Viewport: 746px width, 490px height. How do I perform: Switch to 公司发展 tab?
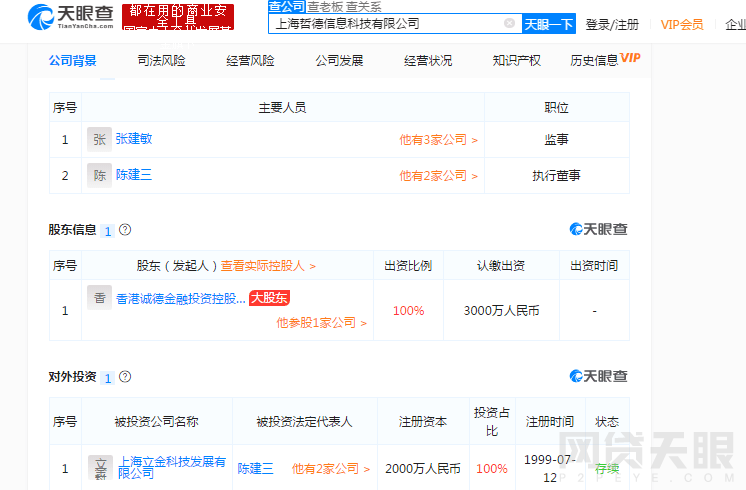(x=339, y=61)
